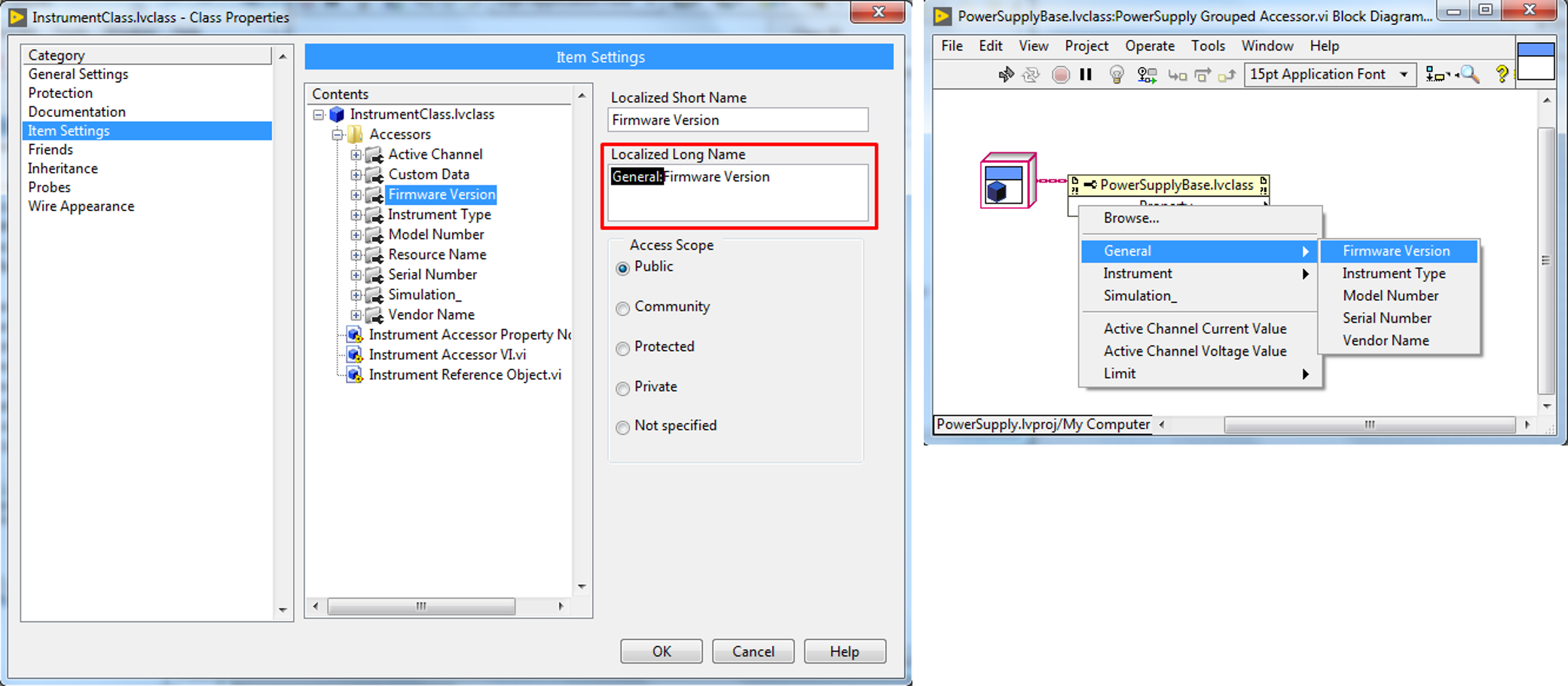Open the File menu
Viewport: 1568px width, 686px height.
click(952, 46)
